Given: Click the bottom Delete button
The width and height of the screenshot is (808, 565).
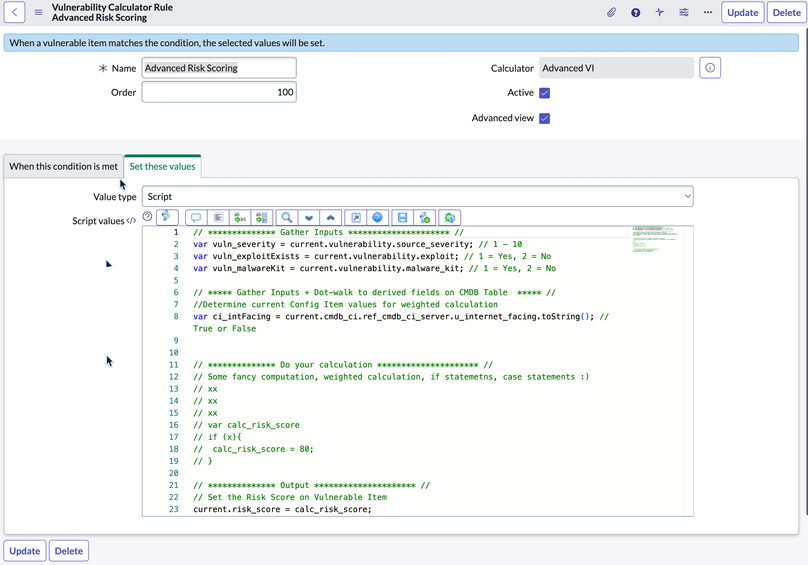Looking at the screenshot, I should tap(69, 551).
